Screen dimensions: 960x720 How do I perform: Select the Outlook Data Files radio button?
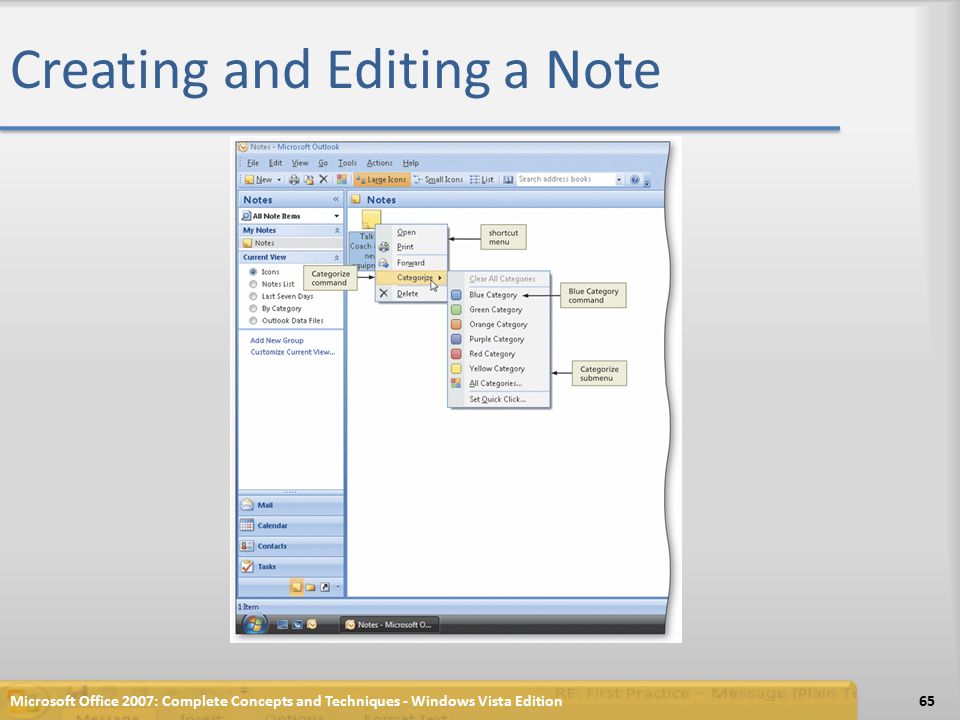253,321
